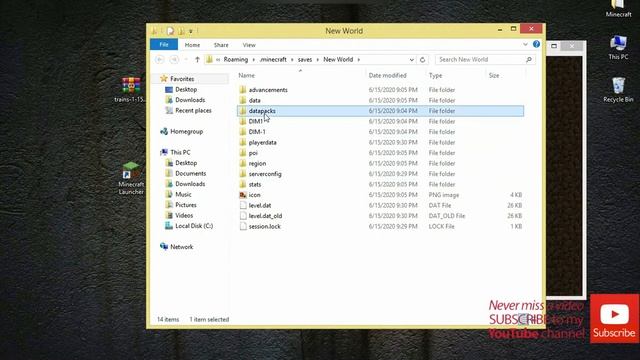Expand arrow after New World in path
This screenshot has height=360, width=640.
tap(359, 60)
